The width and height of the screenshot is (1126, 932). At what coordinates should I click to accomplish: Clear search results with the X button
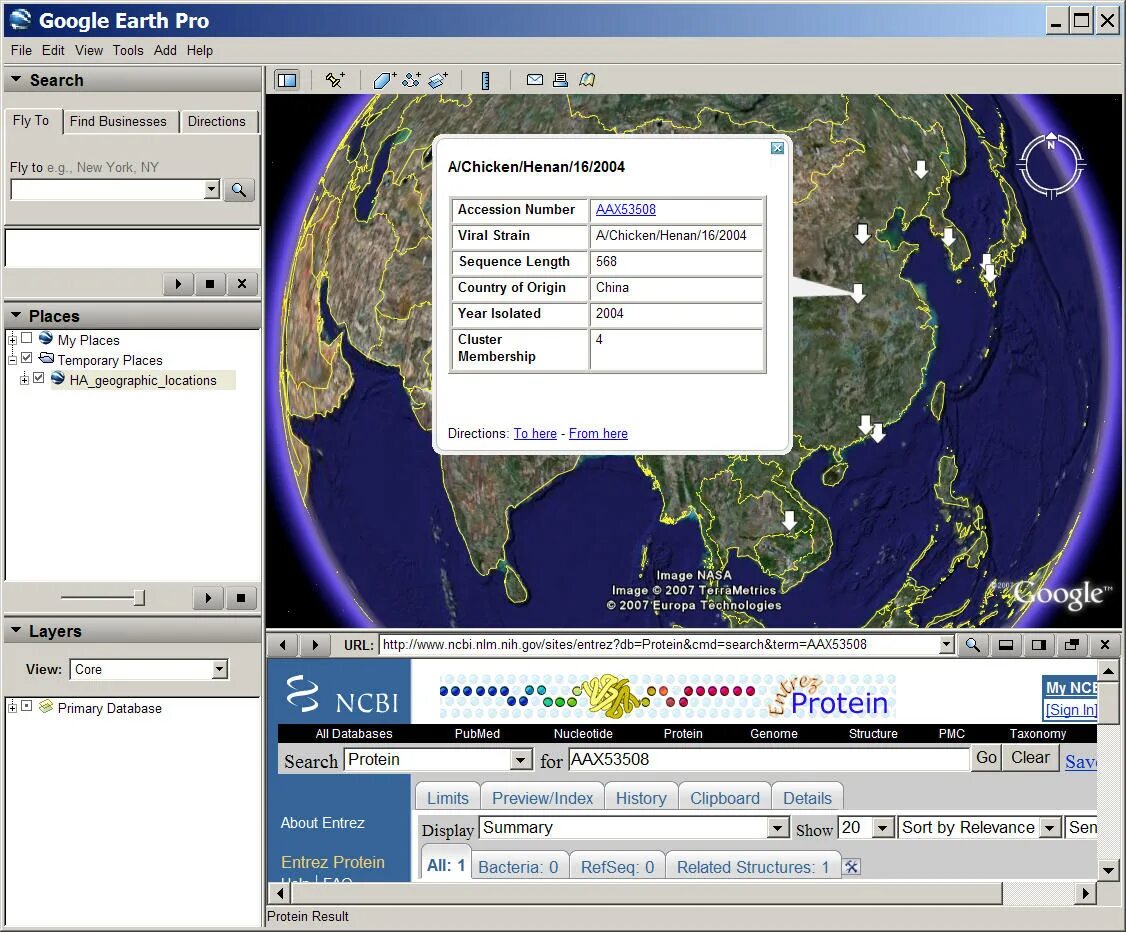(x=242, y=284)
